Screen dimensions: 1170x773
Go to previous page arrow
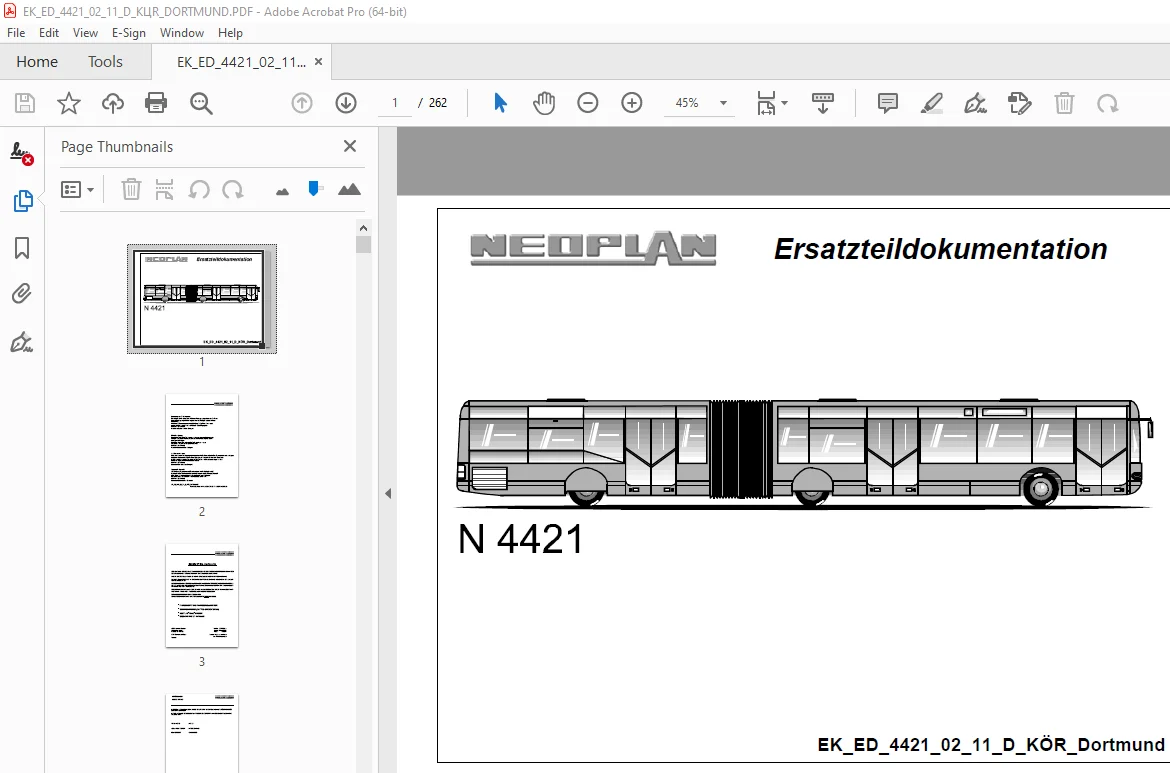click(x=301, y=103)
